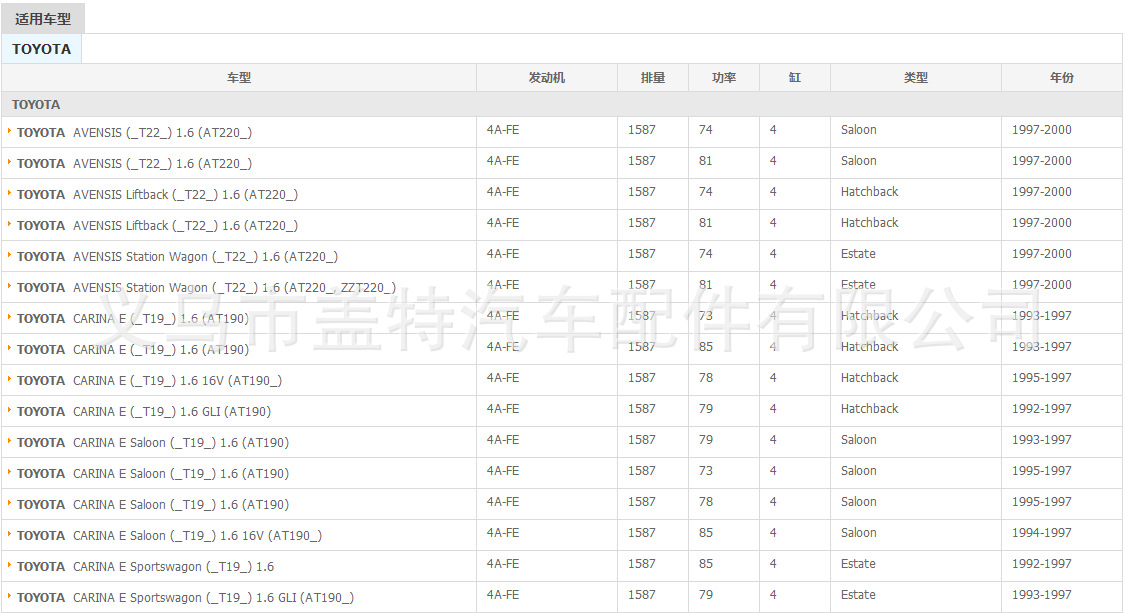Screen dimensions: 1134x613
Task: Click the 发动机 column header
Action: pos(547,77)
